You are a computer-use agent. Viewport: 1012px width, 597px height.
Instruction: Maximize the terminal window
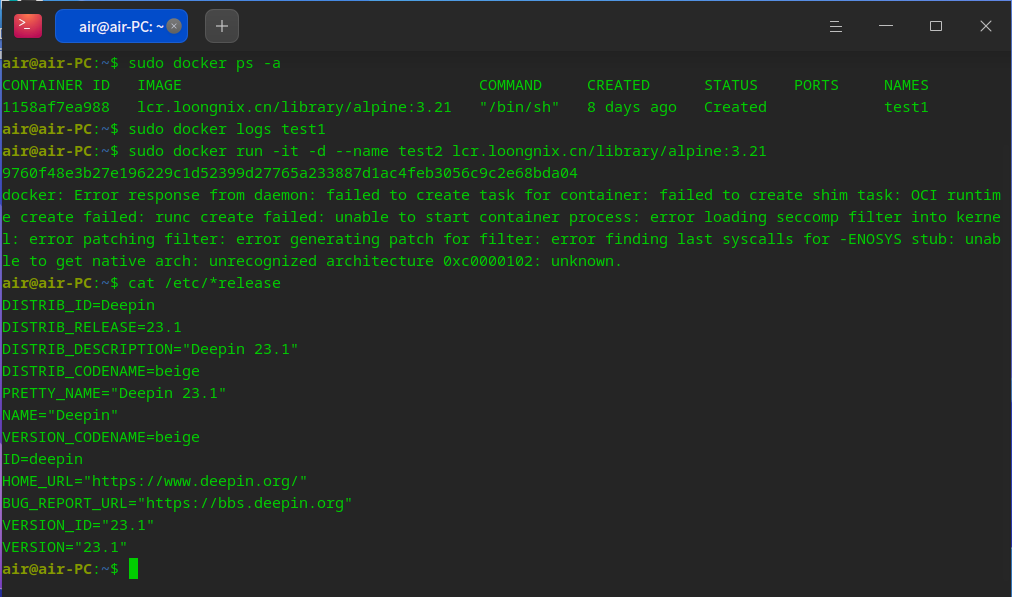point(936,26)
